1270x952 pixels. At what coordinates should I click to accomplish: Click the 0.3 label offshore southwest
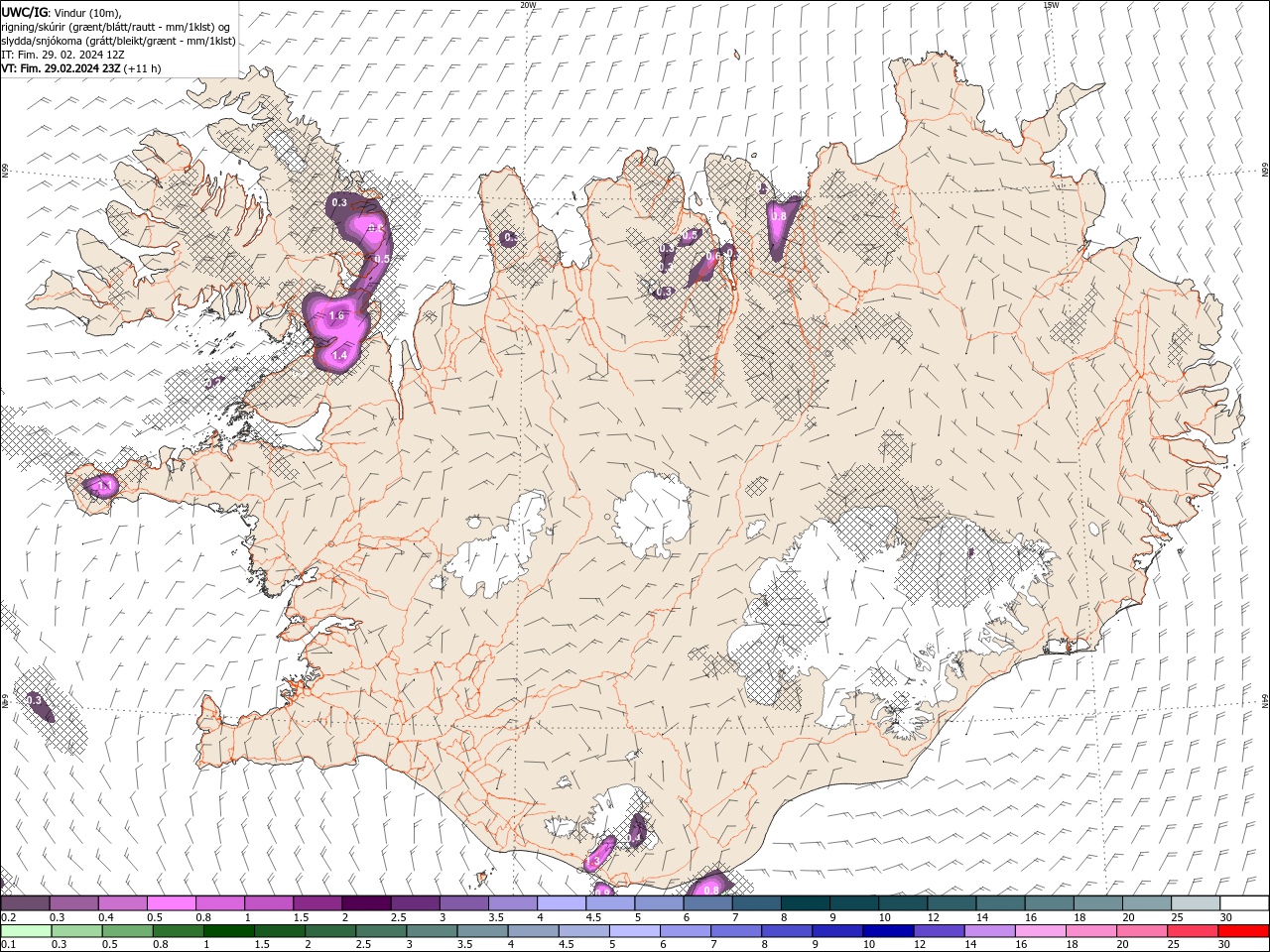click(34, 700)
